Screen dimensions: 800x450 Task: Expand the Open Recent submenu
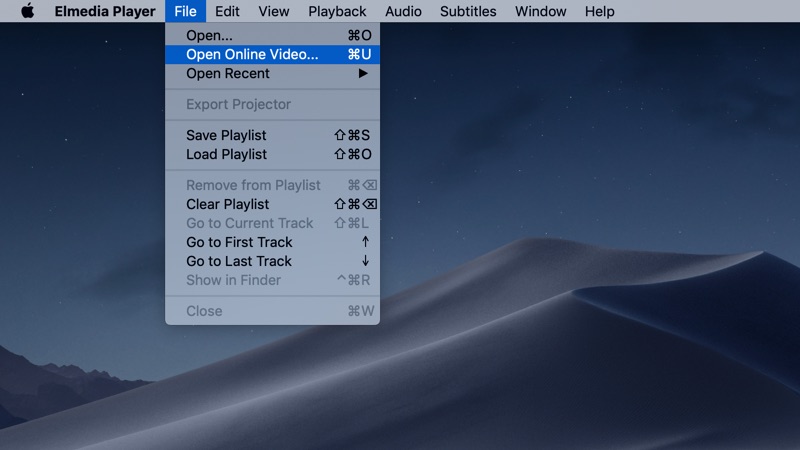click(x=272, y=73)
